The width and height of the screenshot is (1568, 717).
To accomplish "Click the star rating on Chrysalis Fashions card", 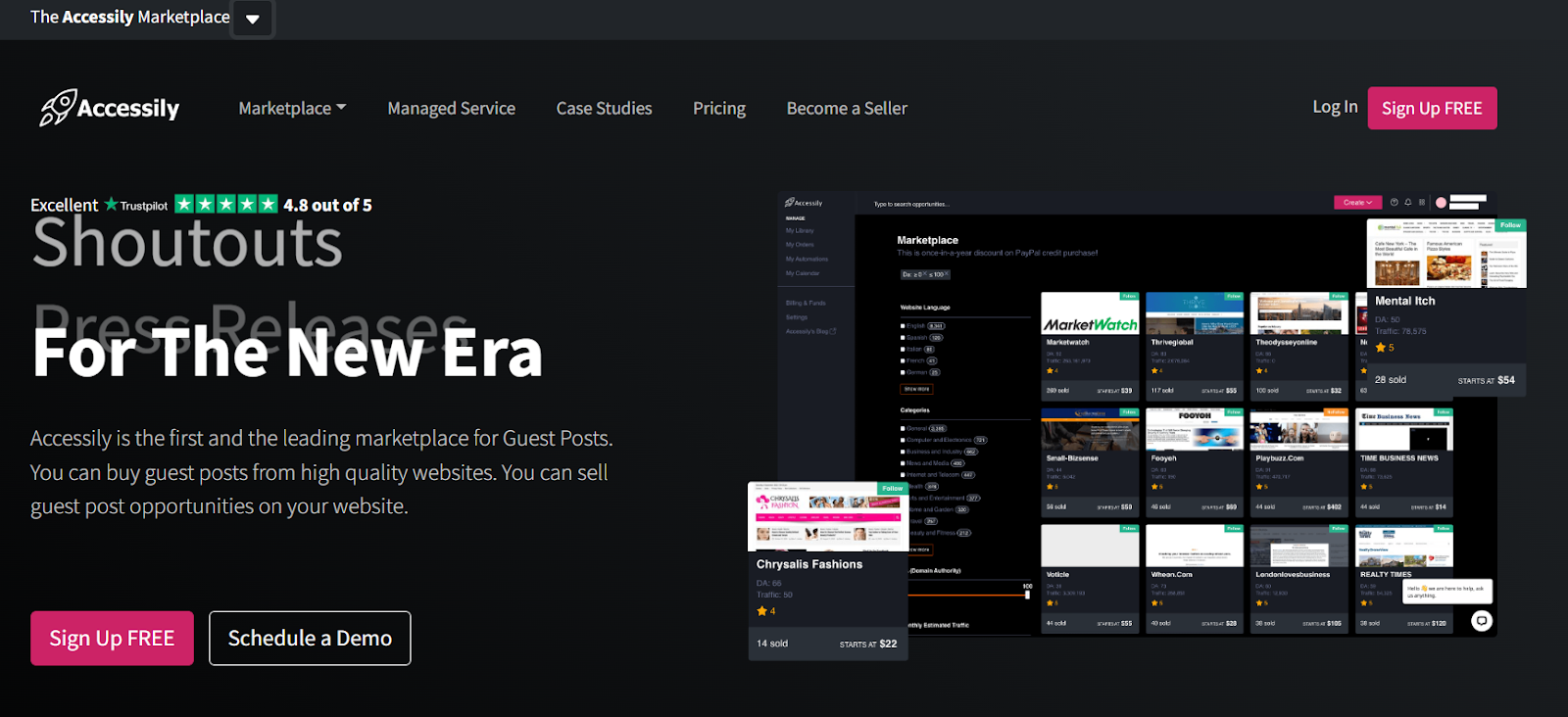I will coord(766,611).
